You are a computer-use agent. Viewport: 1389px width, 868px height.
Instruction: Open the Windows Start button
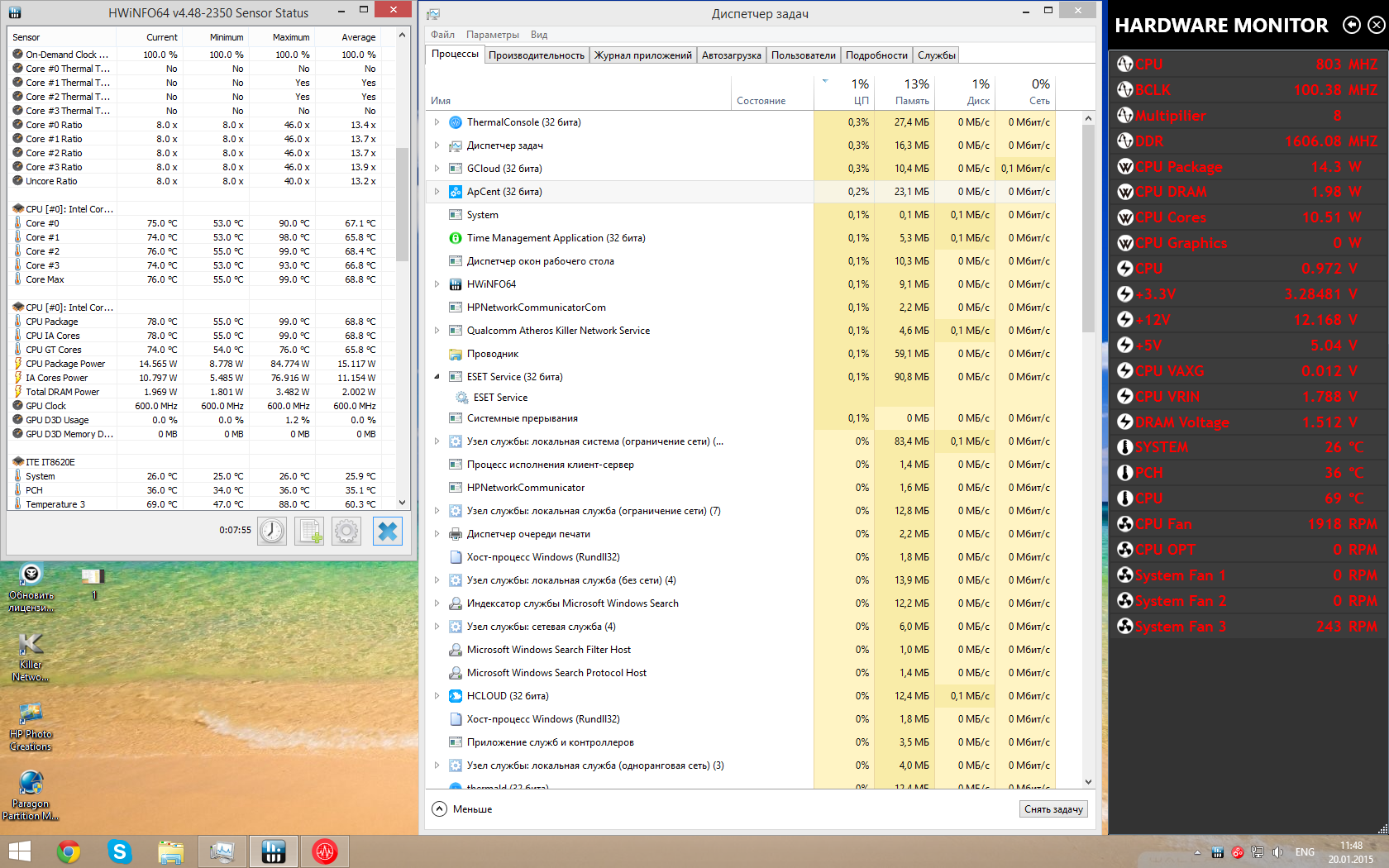[19, 851]
